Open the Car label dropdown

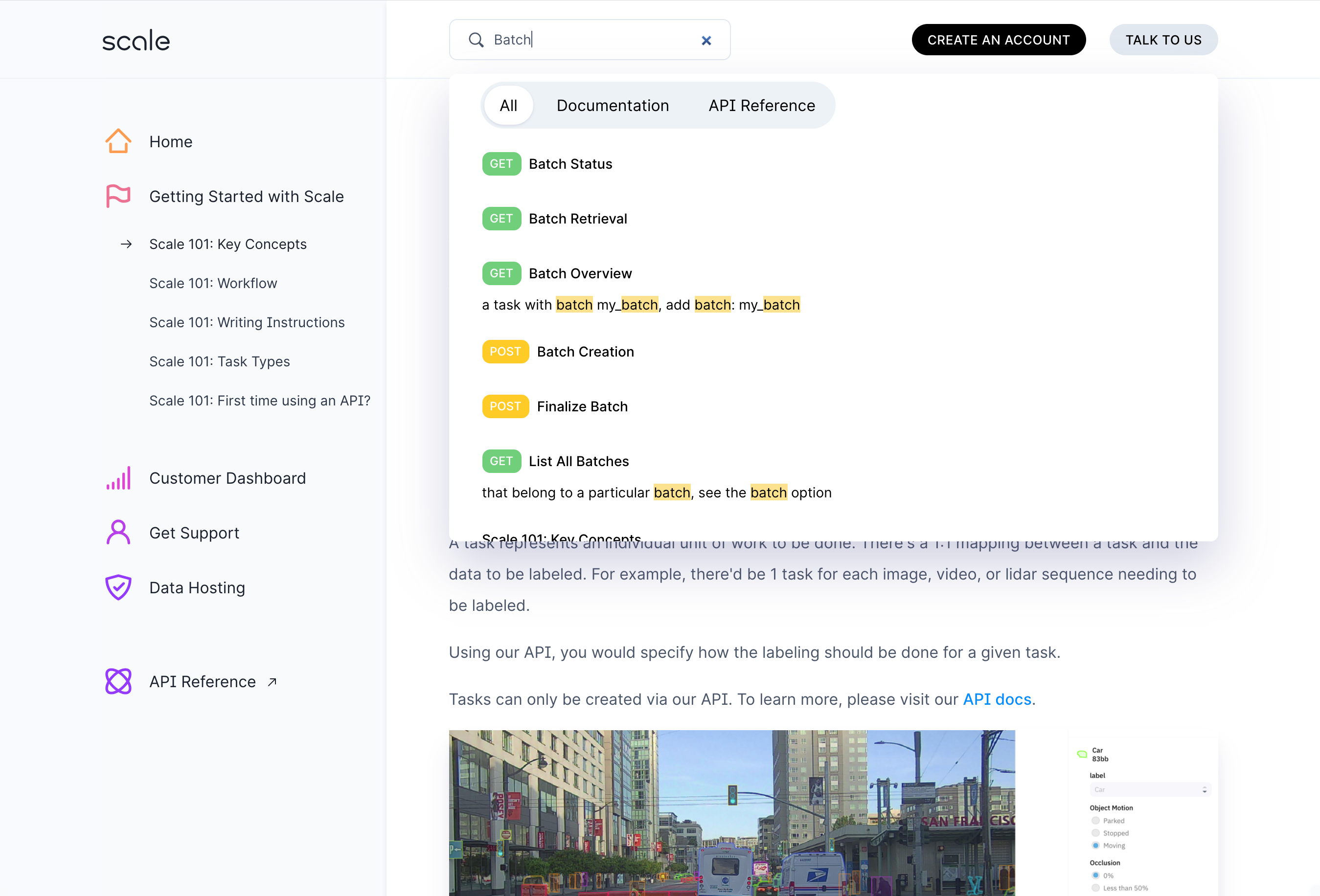[1150, 789]
